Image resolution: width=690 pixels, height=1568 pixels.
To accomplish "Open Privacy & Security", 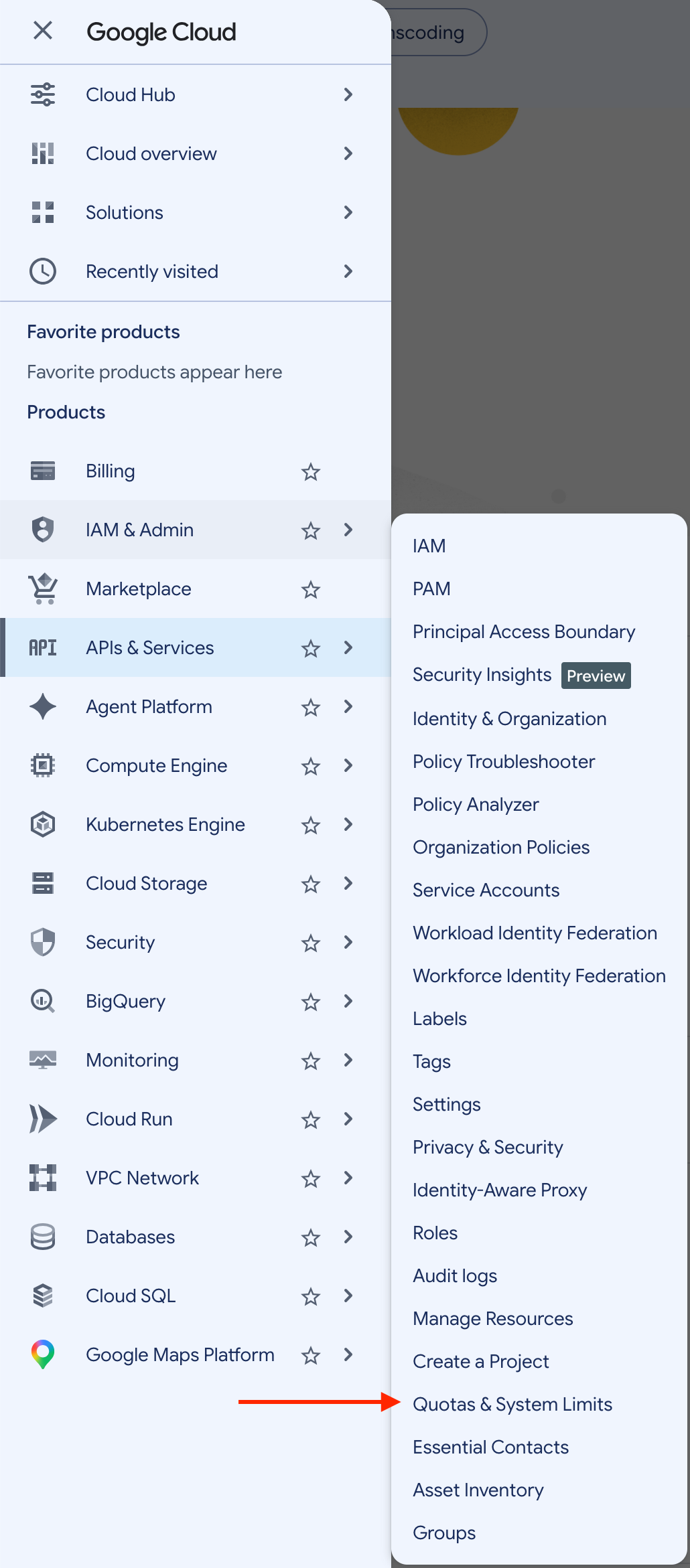I will (488, 1147).
